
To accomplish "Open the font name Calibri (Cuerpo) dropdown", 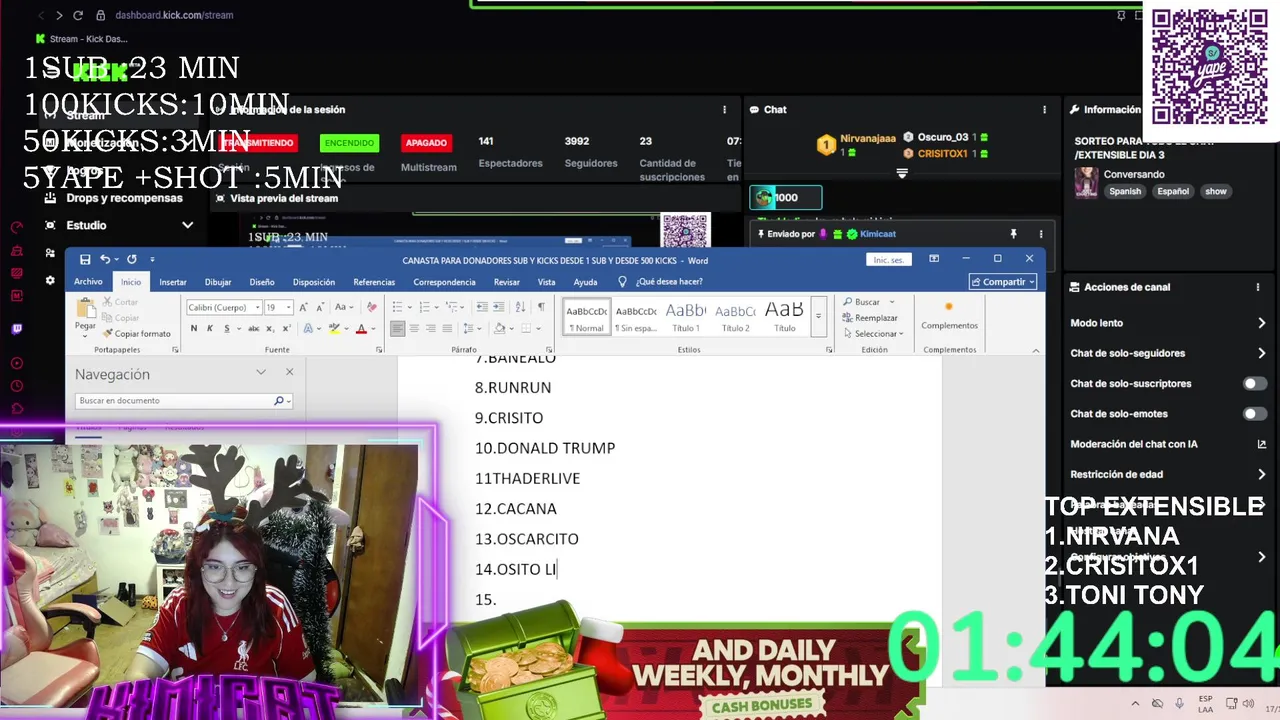I will click(257, 307).
